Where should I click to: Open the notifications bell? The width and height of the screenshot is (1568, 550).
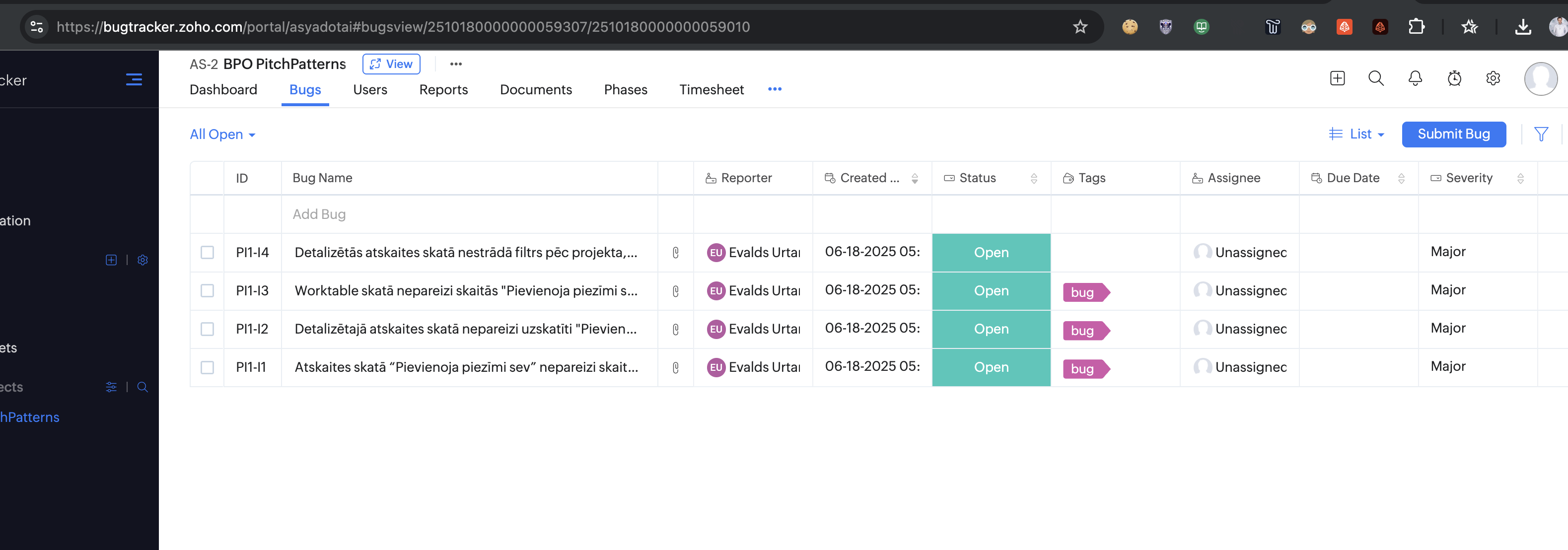pyautogui.click(x=1415, y=78)
